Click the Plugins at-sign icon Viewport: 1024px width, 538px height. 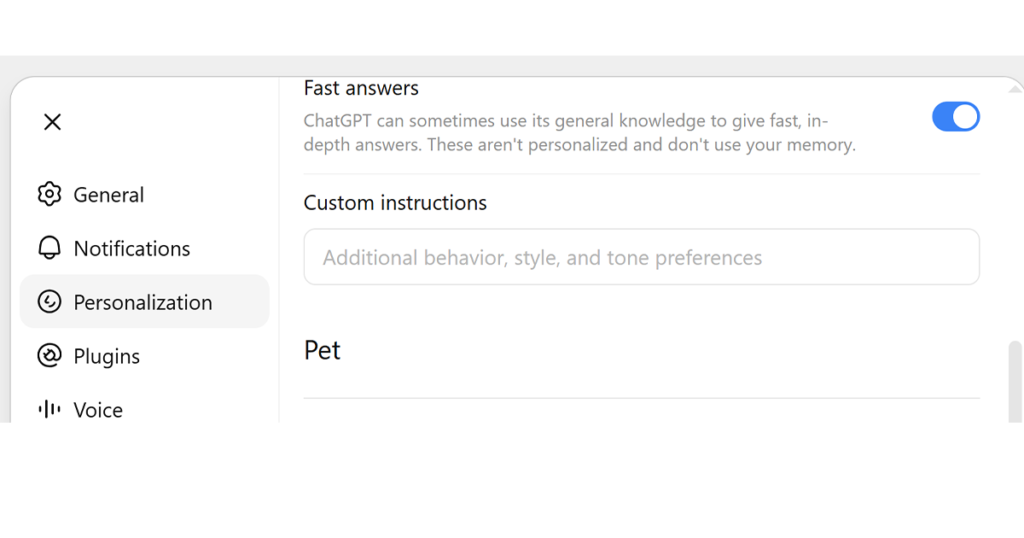click(x=50, y=356)
